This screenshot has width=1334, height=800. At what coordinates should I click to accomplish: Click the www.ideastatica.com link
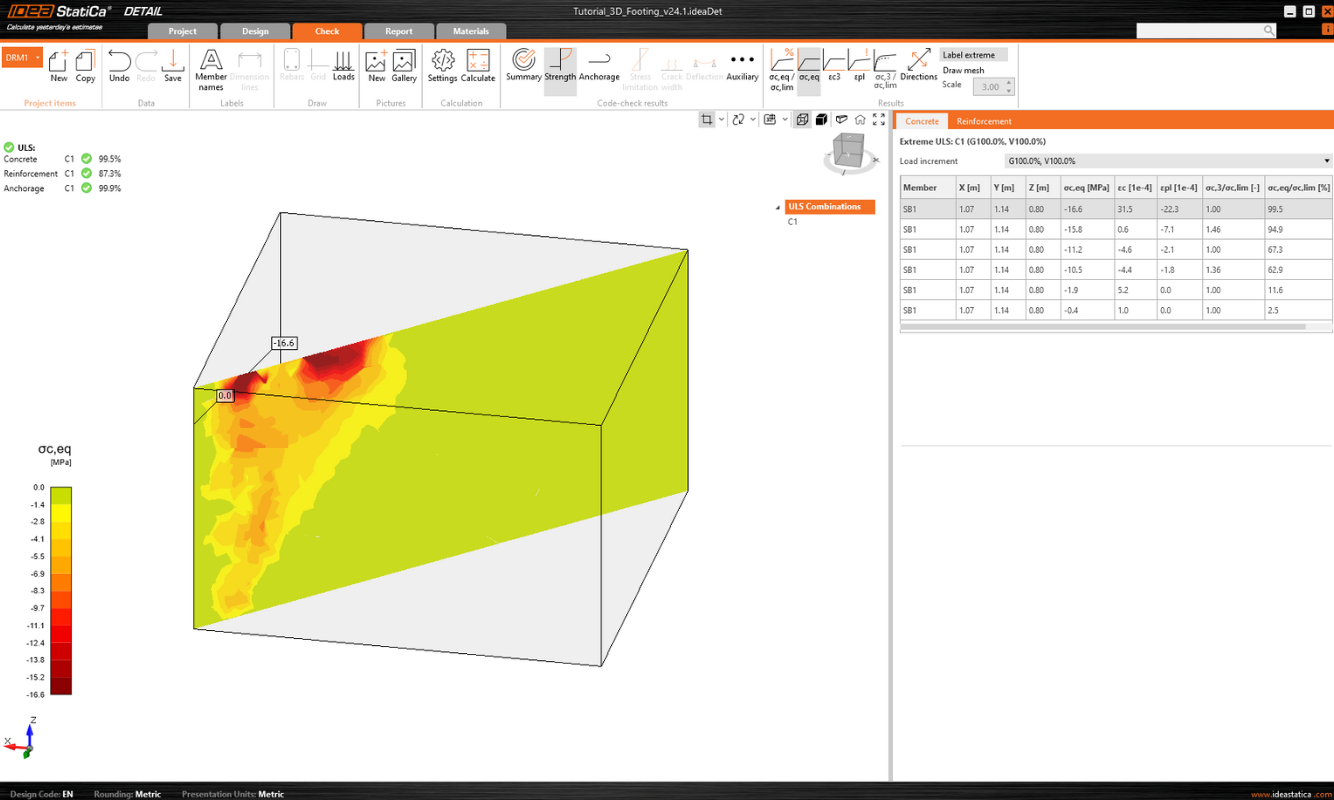point(1290,794)
